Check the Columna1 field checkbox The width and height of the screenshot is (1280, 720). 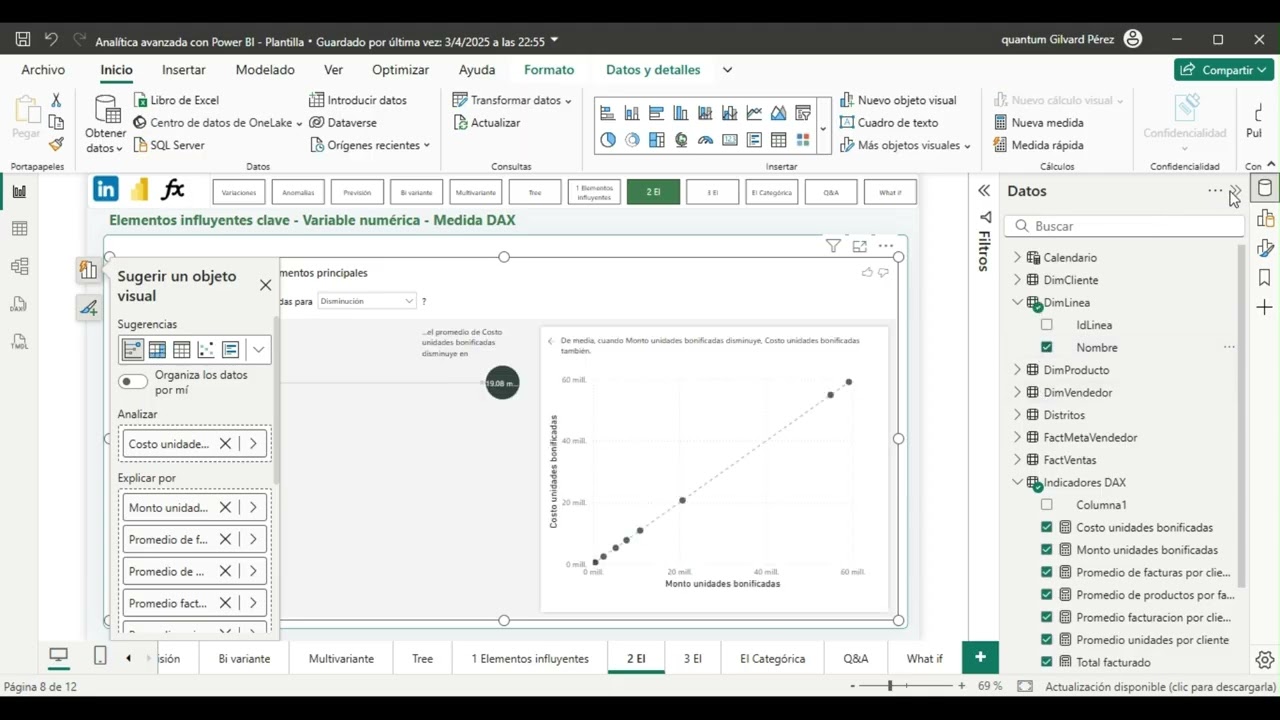[1047, 505]
